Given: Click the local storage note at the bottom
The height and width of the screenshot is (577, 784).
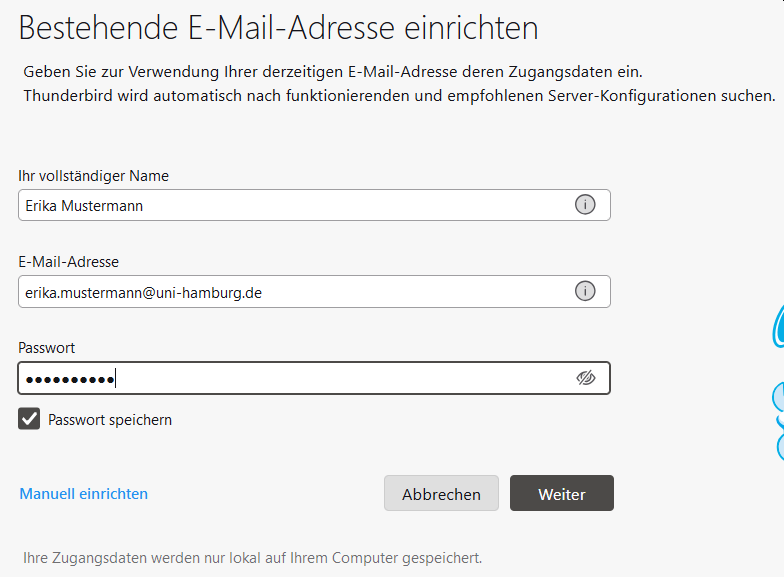Looking at the screenshot, I should pyautogui.click(x=252, y=558).
